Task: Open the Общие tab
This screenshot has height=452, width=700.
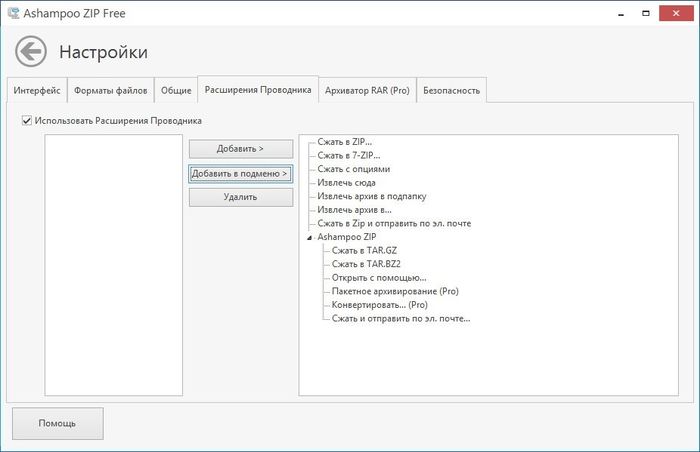Action: point(176,91)
